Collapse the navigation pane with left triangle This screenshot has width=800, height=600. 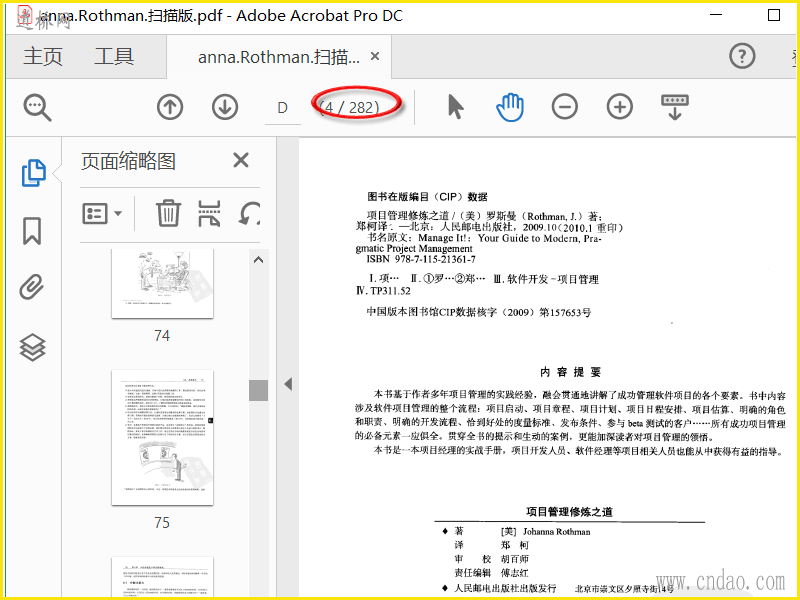[288, 384]
